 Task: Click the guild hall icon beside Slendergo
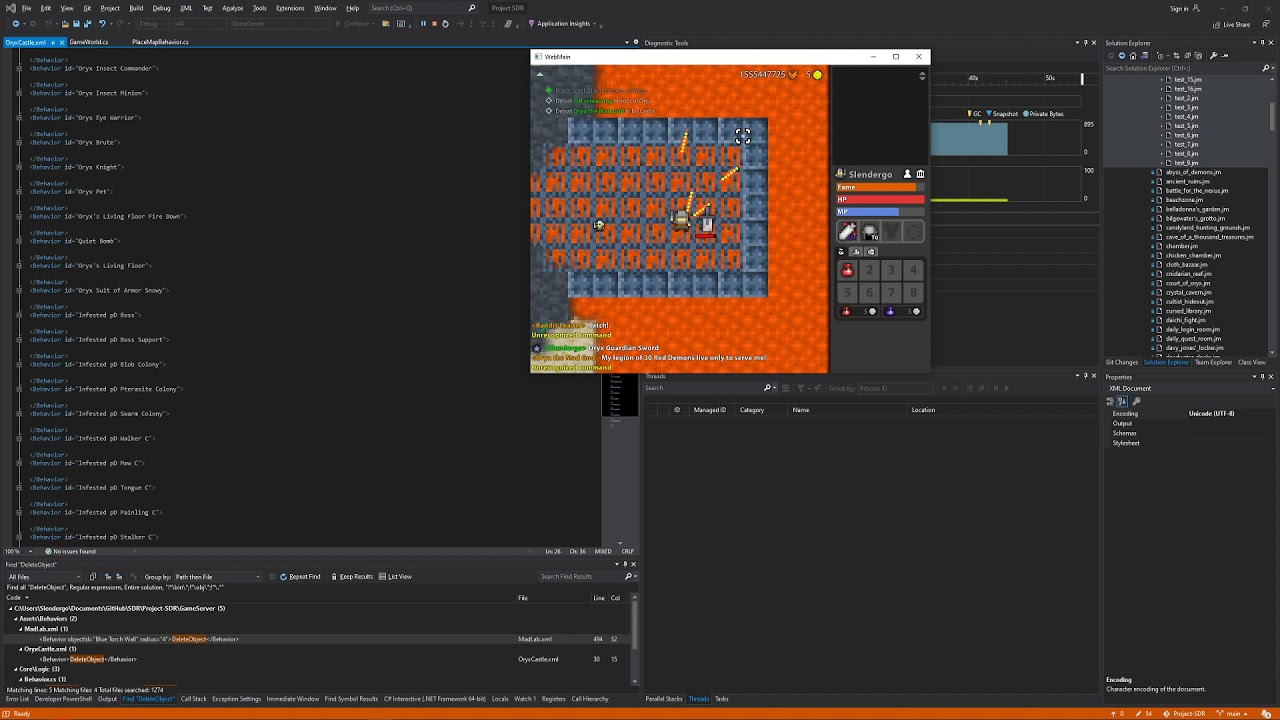pyautogui.click(x=920, y=174)
